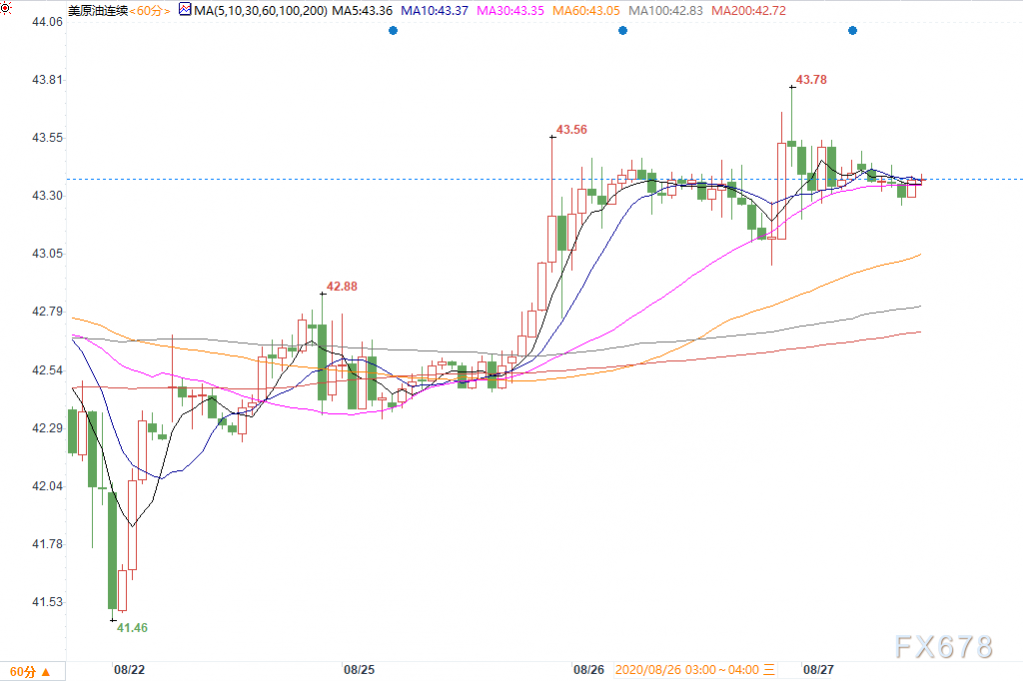
Task: Click the 2020/08/26 03:00~04:00 time label
Action: 687,670
